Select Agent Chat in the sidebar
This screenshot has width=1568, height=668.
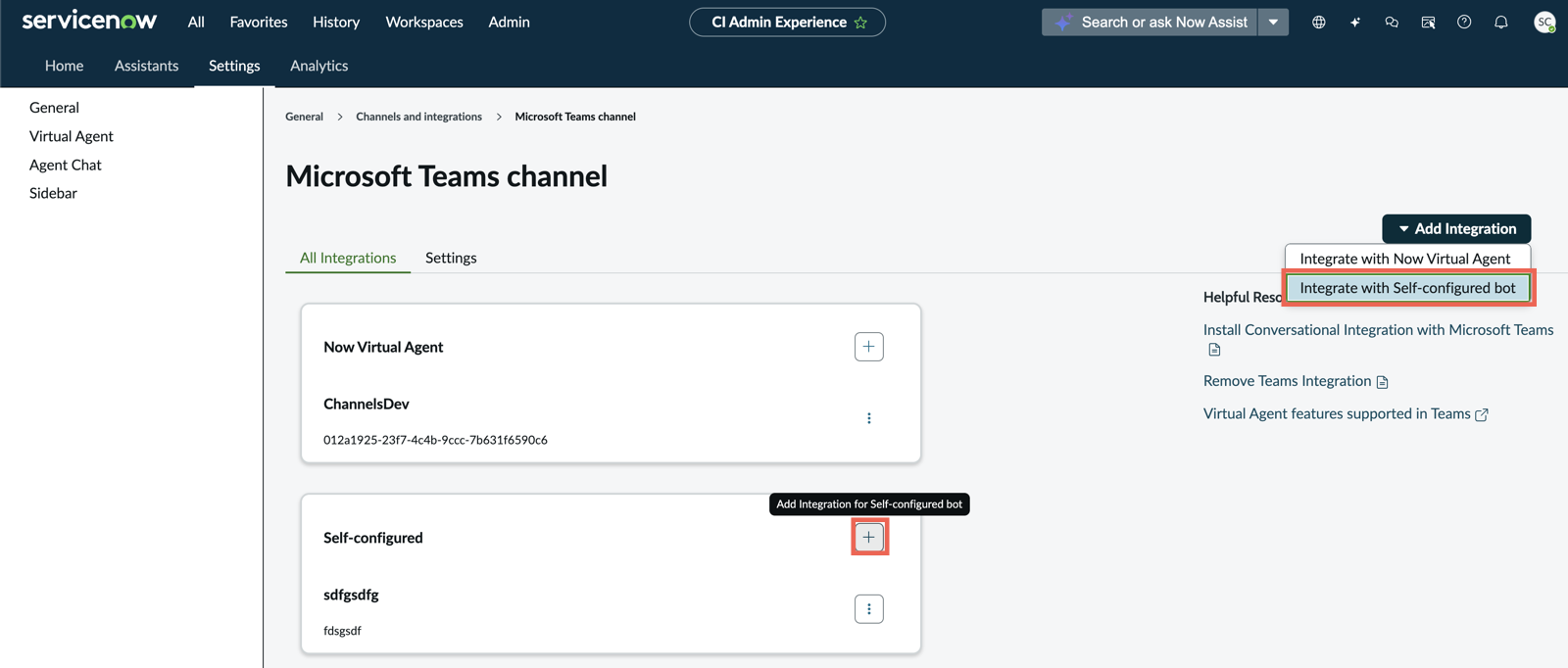65,165
